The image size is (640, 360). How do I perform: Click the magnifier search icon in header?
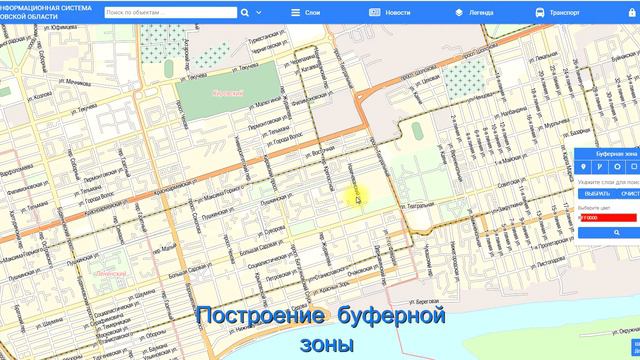point(244,13)
